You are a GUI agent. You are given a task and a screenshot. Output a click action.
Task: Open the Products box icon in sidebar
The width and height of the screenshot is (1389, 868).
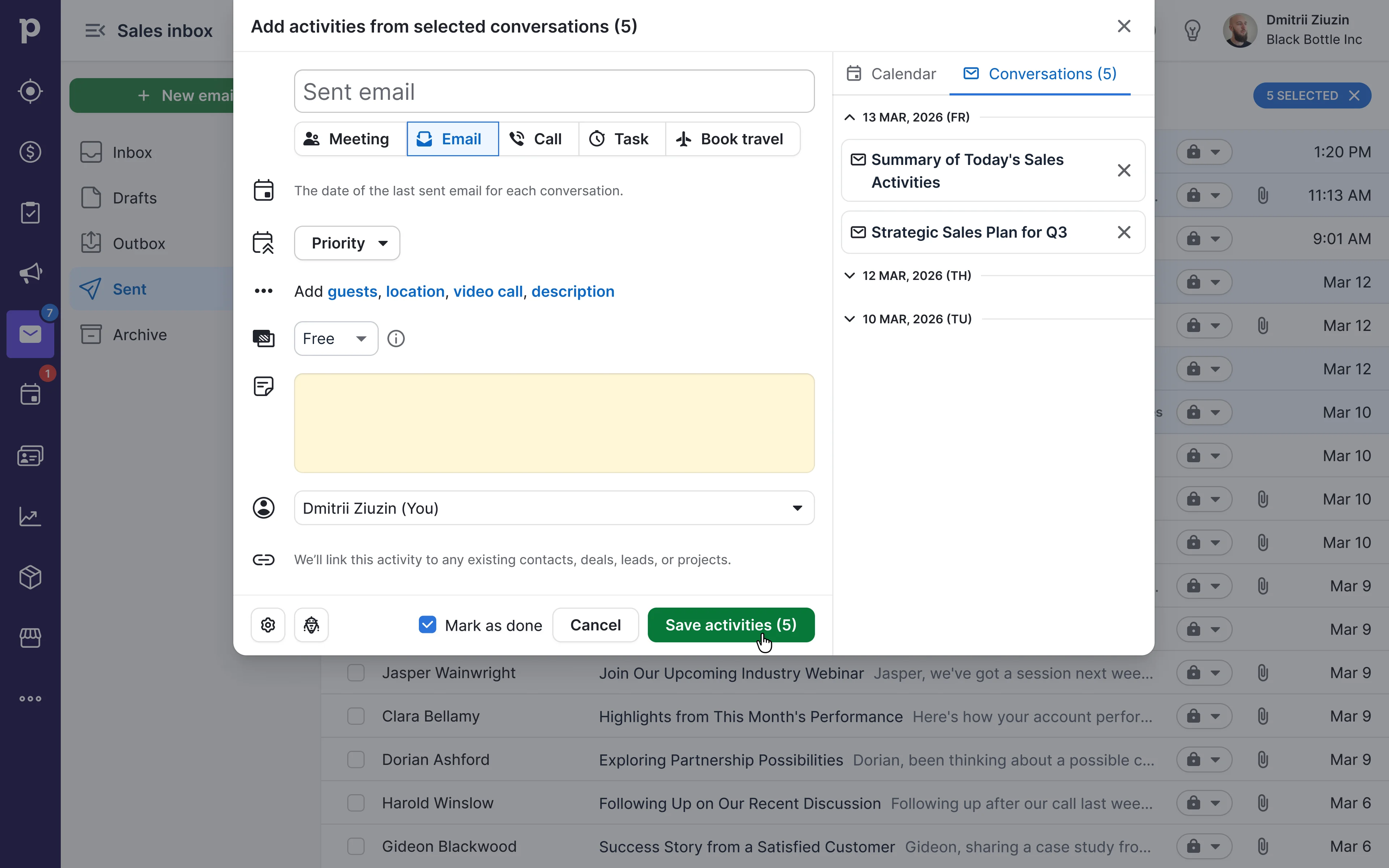30,577
